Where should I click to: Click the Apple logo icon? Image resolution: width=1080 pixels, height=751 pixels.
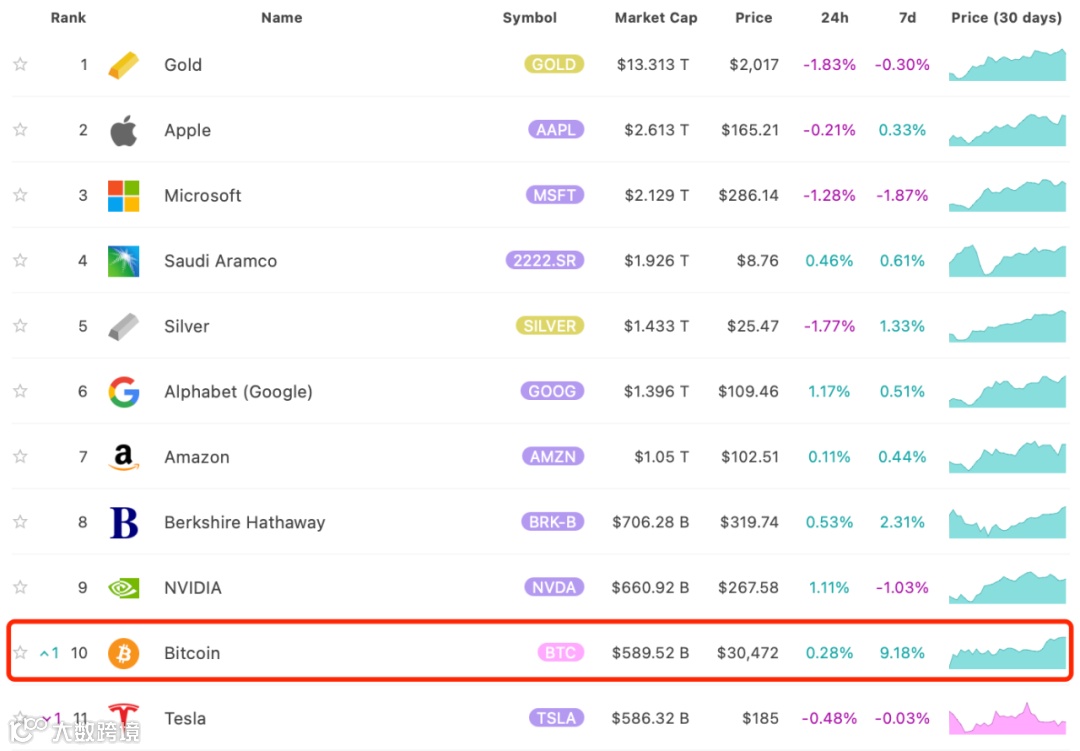[123, 130]
